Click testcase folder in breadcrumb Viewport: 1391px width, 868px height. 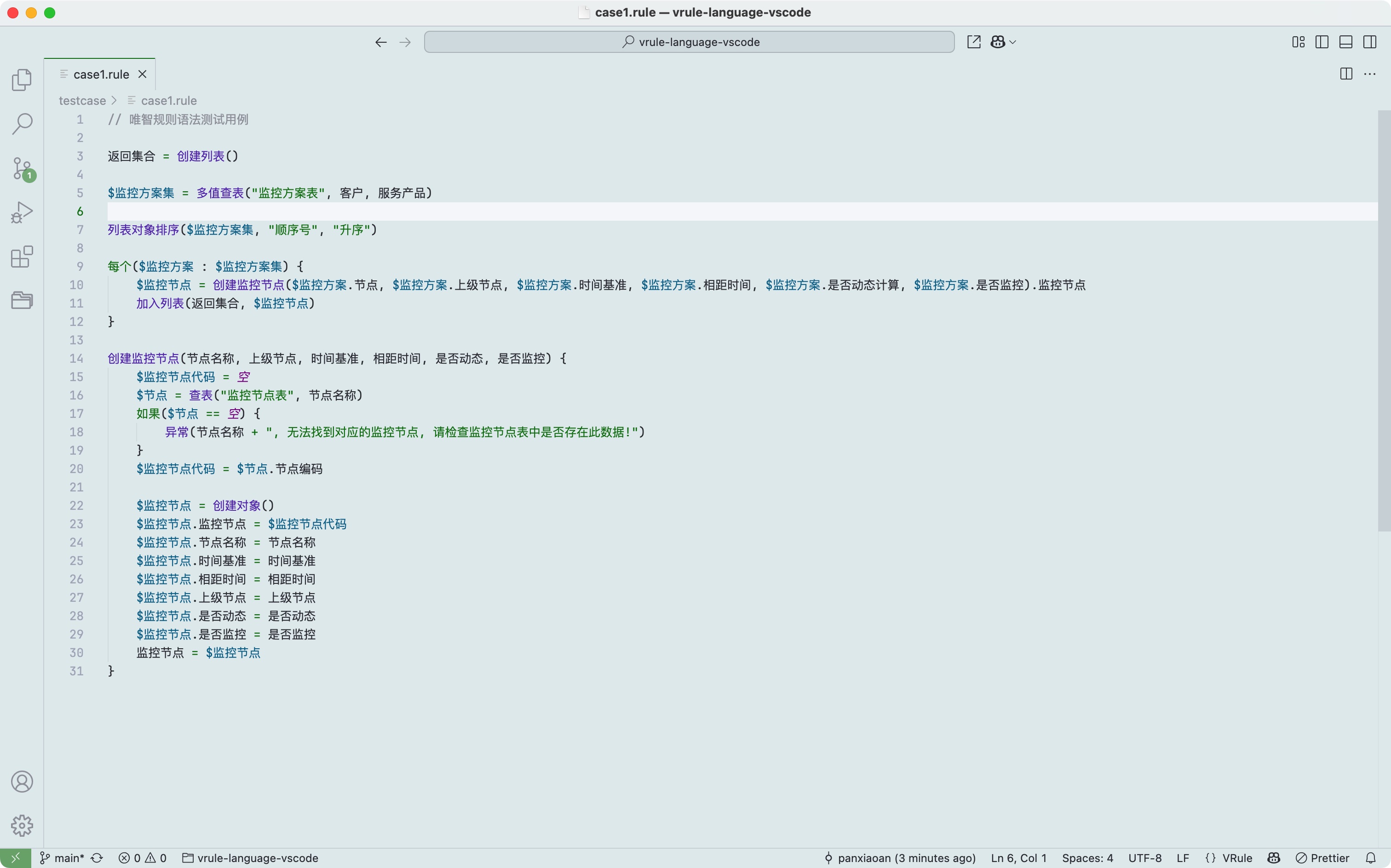[x=82, y=101]
